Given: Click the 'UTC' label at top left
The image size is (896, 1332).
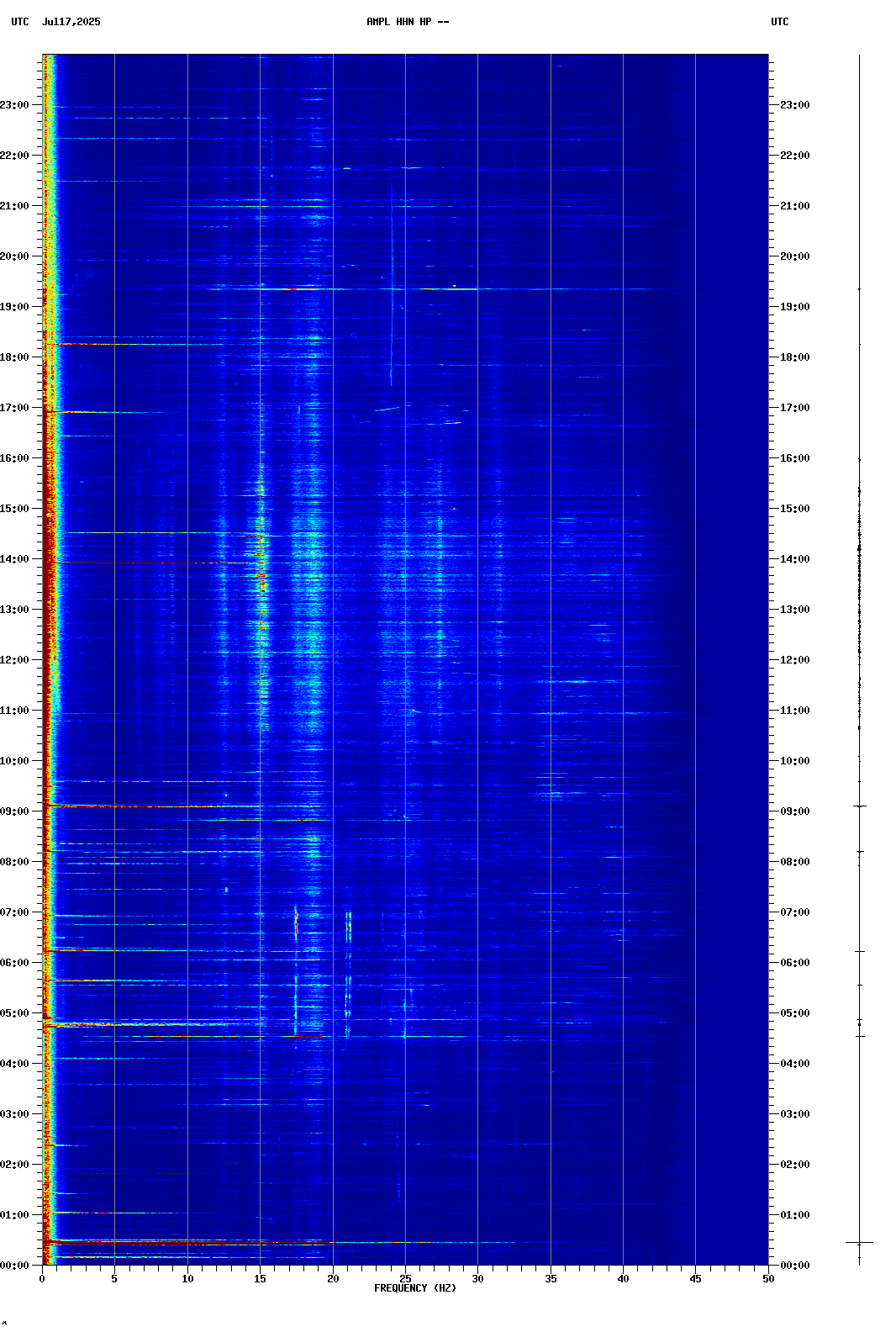Looking at the screenshot, I should (20, 22).
